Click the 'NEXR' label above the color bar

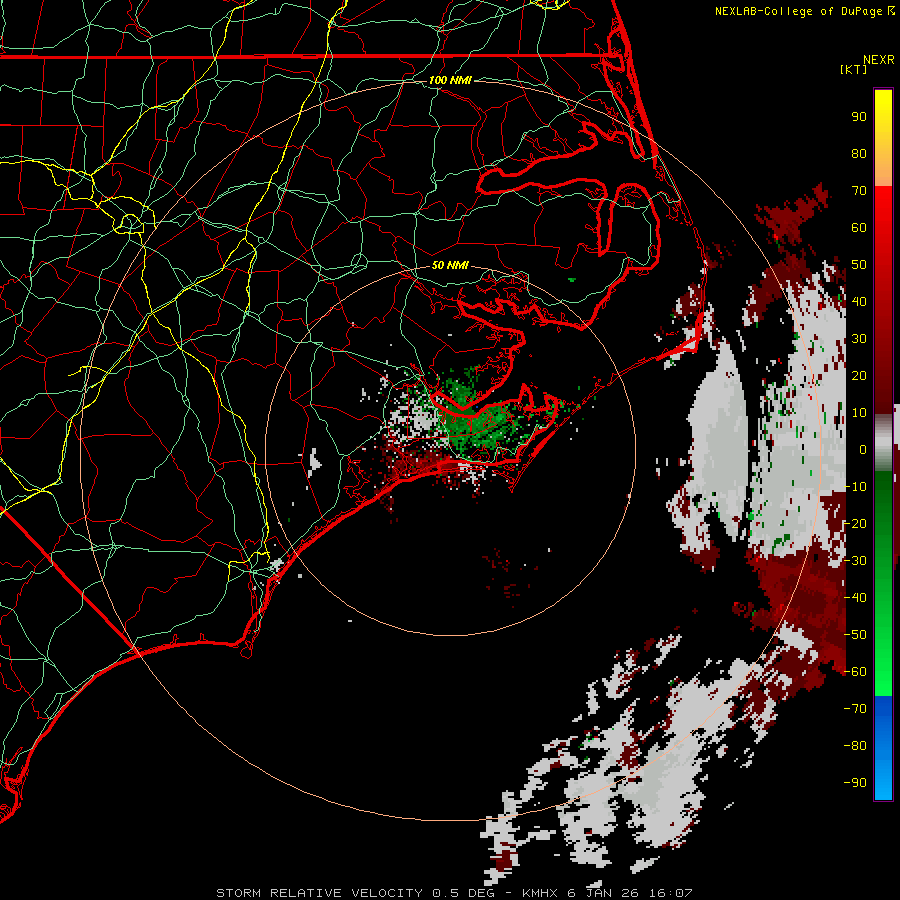click(x=879, y=60)
